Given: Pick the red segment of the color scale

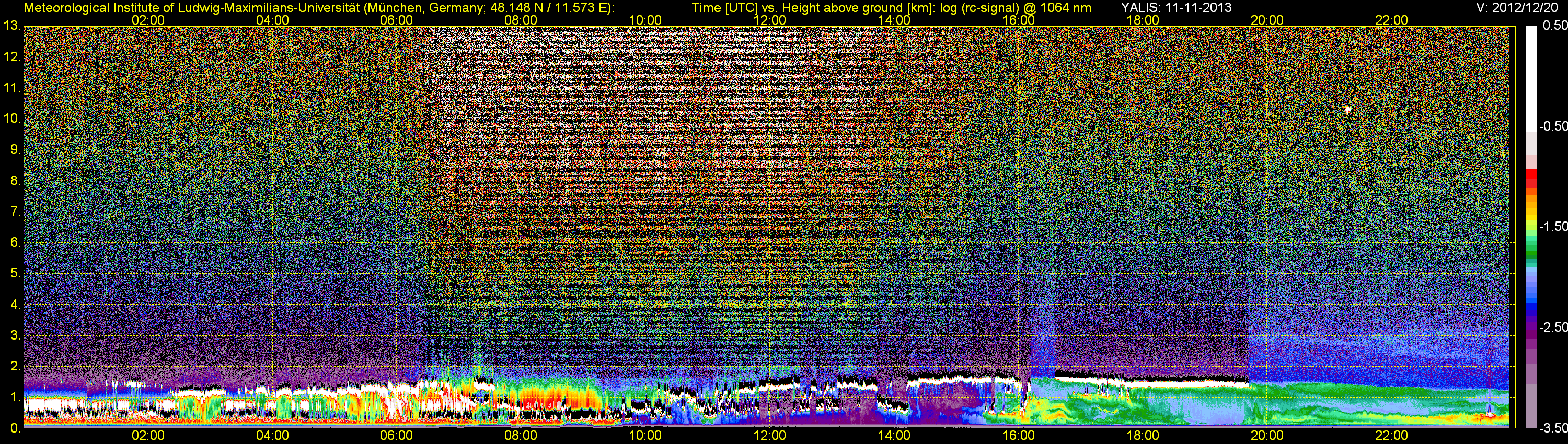Looking at the screenshot, I should pyautogui.click(x=1531, y=175).
